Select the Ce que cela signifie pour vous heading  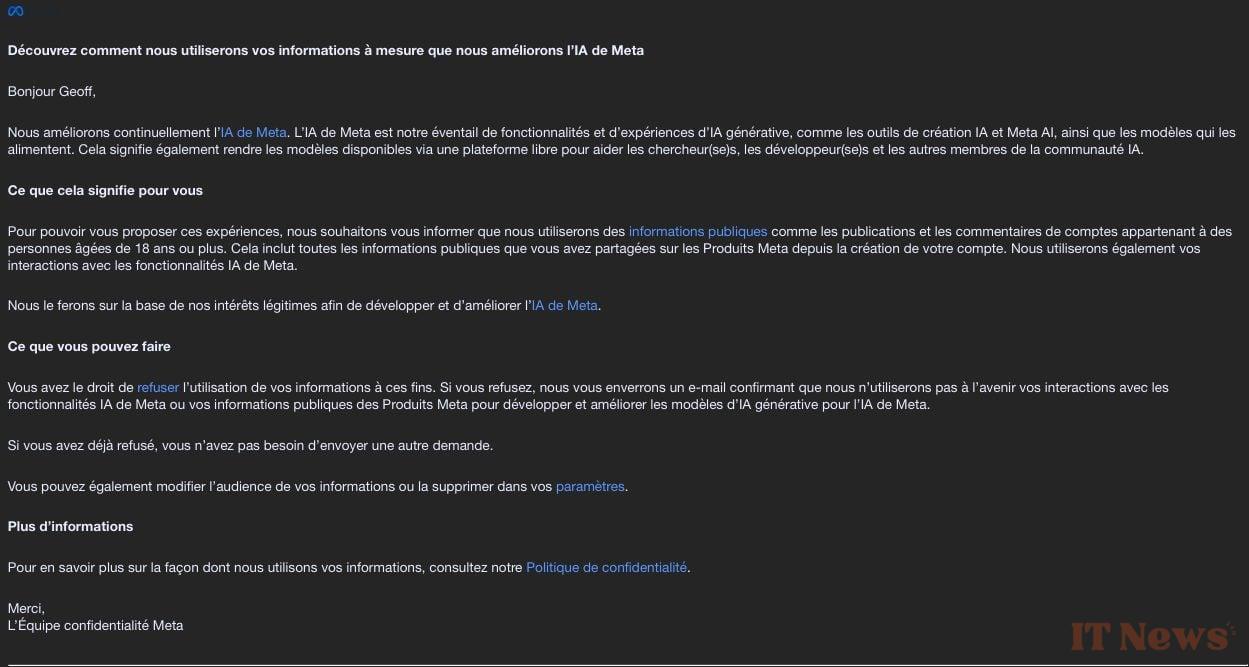[105, 190]
